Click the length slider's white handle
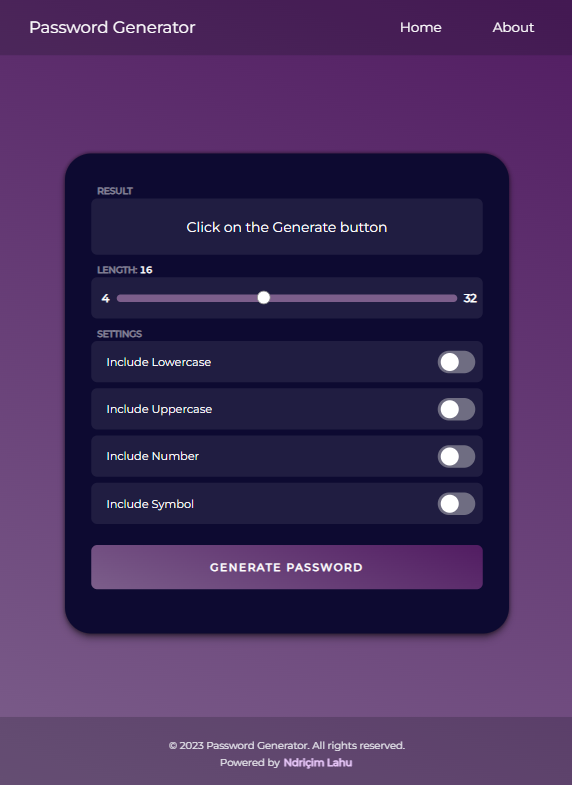 [x=264, y=298]
